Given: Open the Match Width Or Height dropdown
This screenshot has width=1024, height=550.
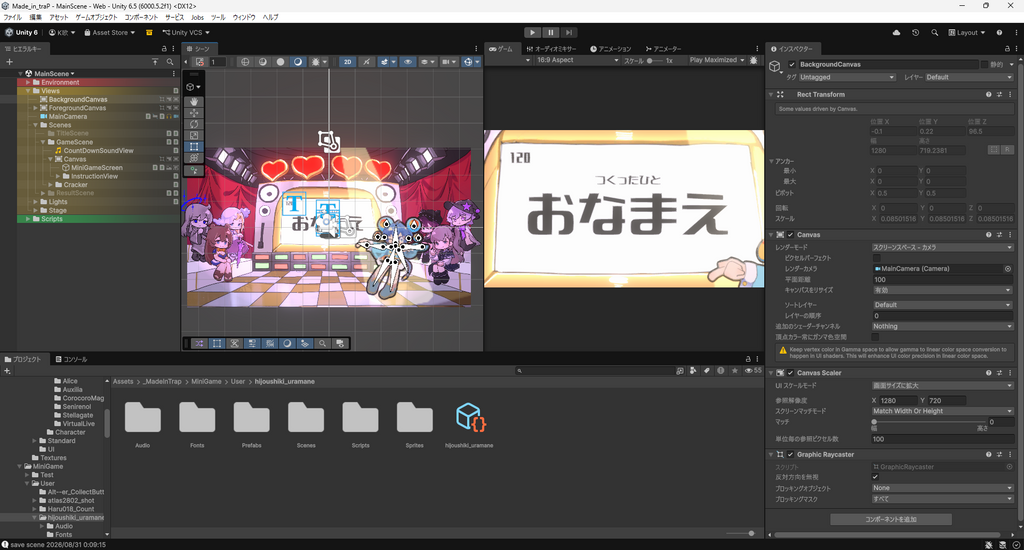Looking at the screenshot, I should pos(942,412).
